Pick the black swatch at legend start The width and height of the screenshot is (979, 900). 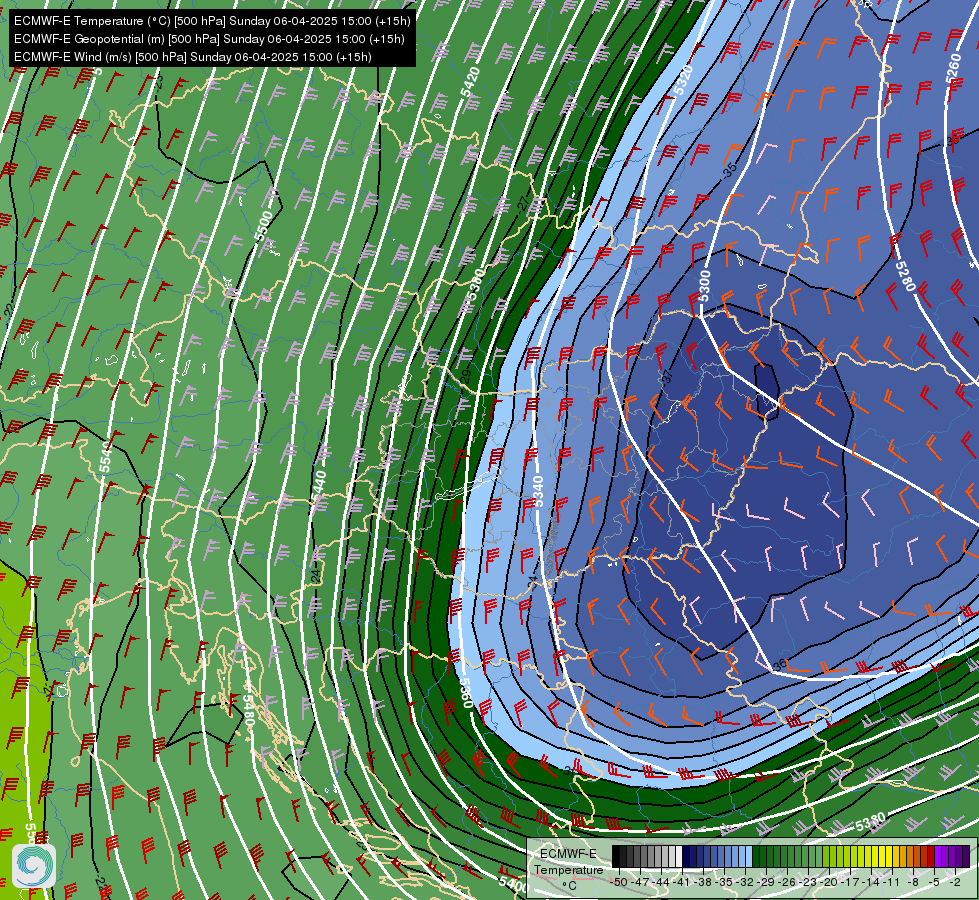(x=616, y=856)
